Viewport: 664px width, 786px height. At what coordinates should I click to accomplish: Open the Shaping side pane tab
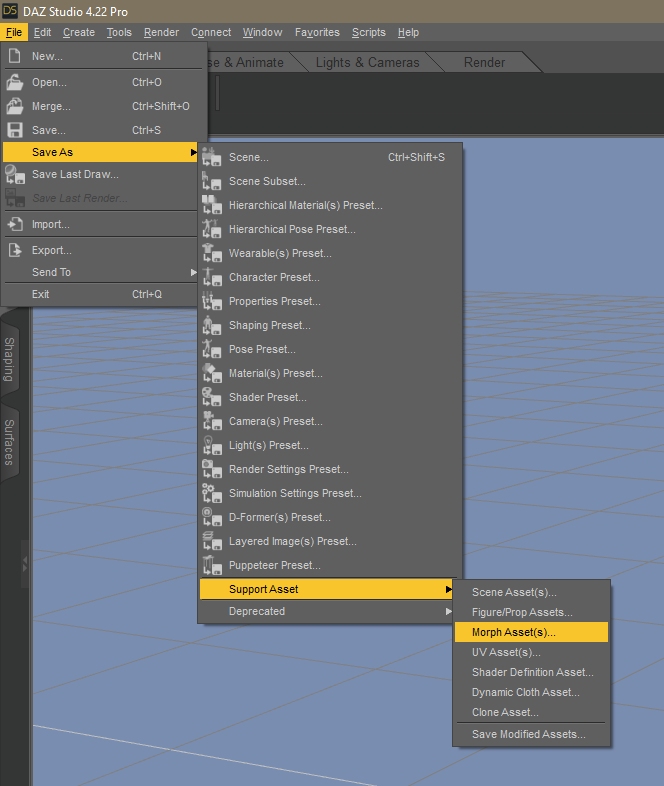pos(9,359)
